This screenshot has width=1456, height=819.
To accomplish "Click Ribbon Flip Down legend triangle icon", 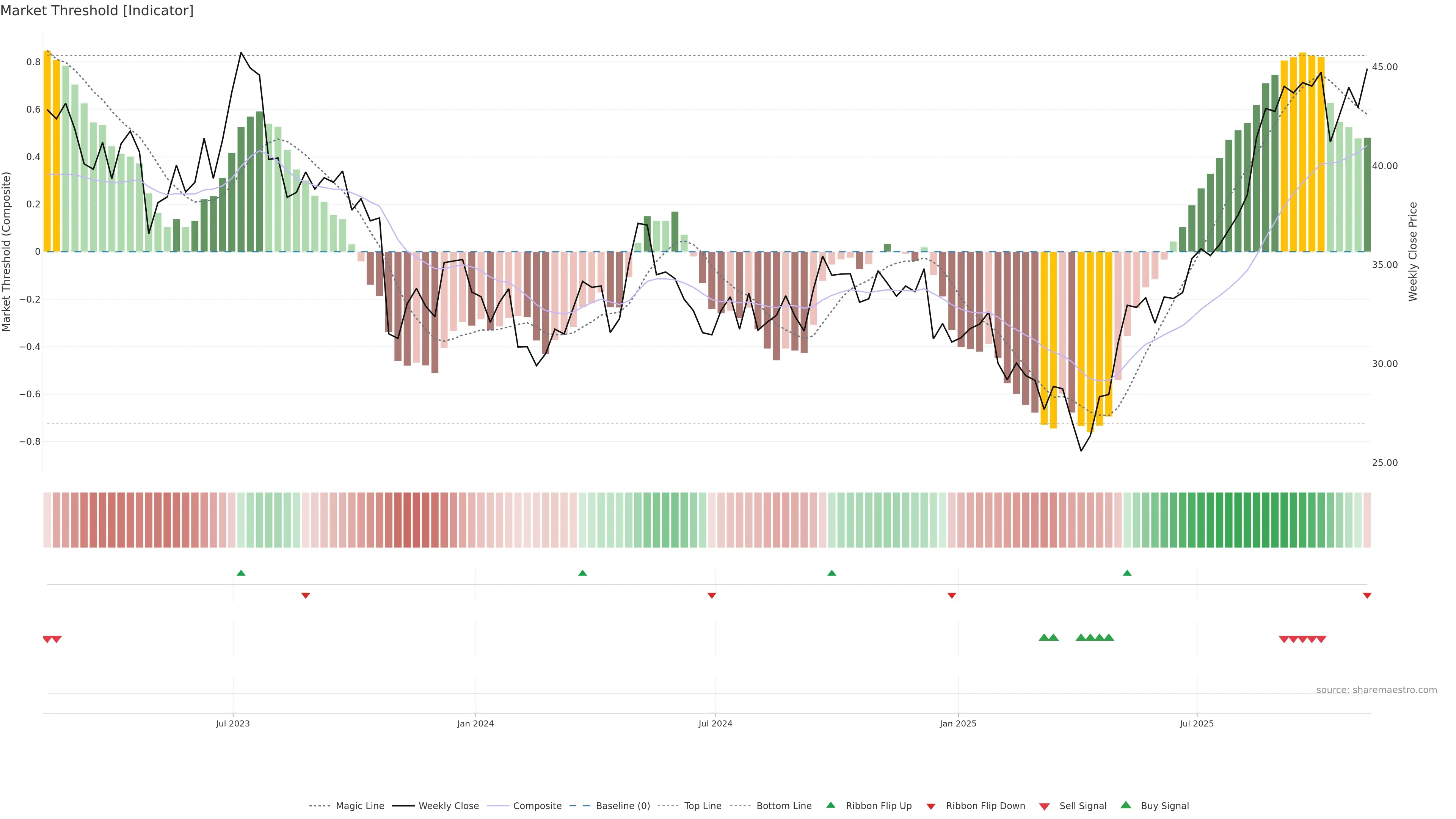I will pyautogui.click(x=931, y=806).
